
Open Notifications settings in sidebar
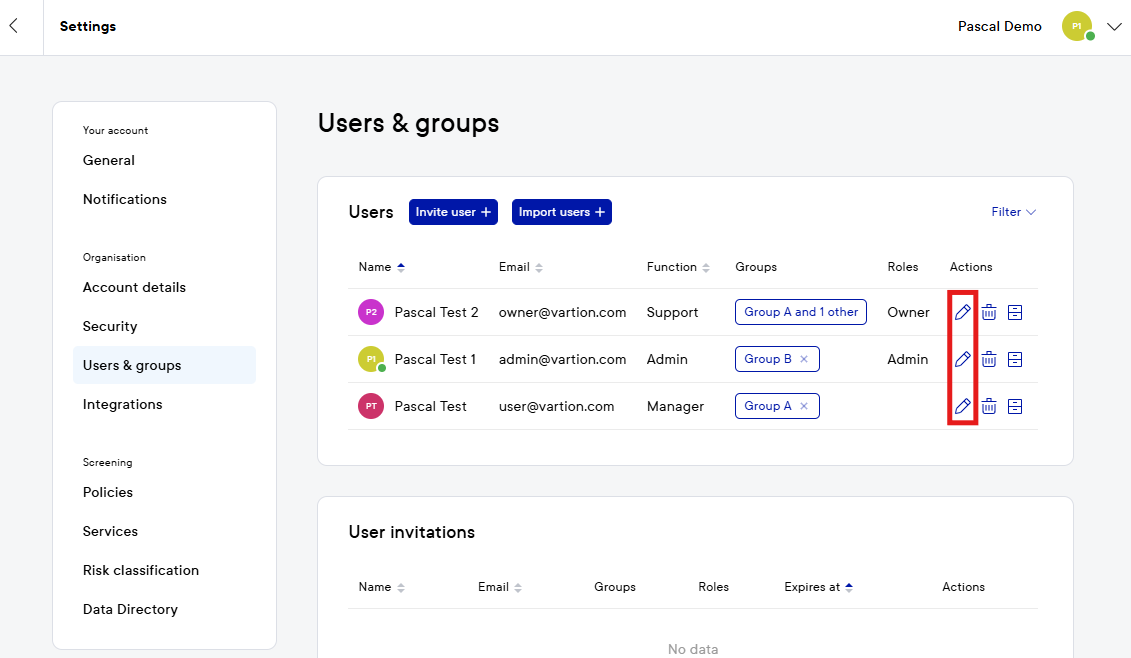pyautogui.click(x=125, y=199)
